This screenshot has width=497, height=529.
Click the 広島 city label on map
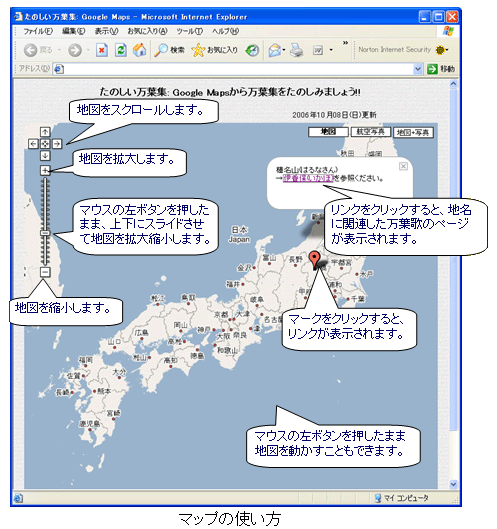(x=141, y=332)
